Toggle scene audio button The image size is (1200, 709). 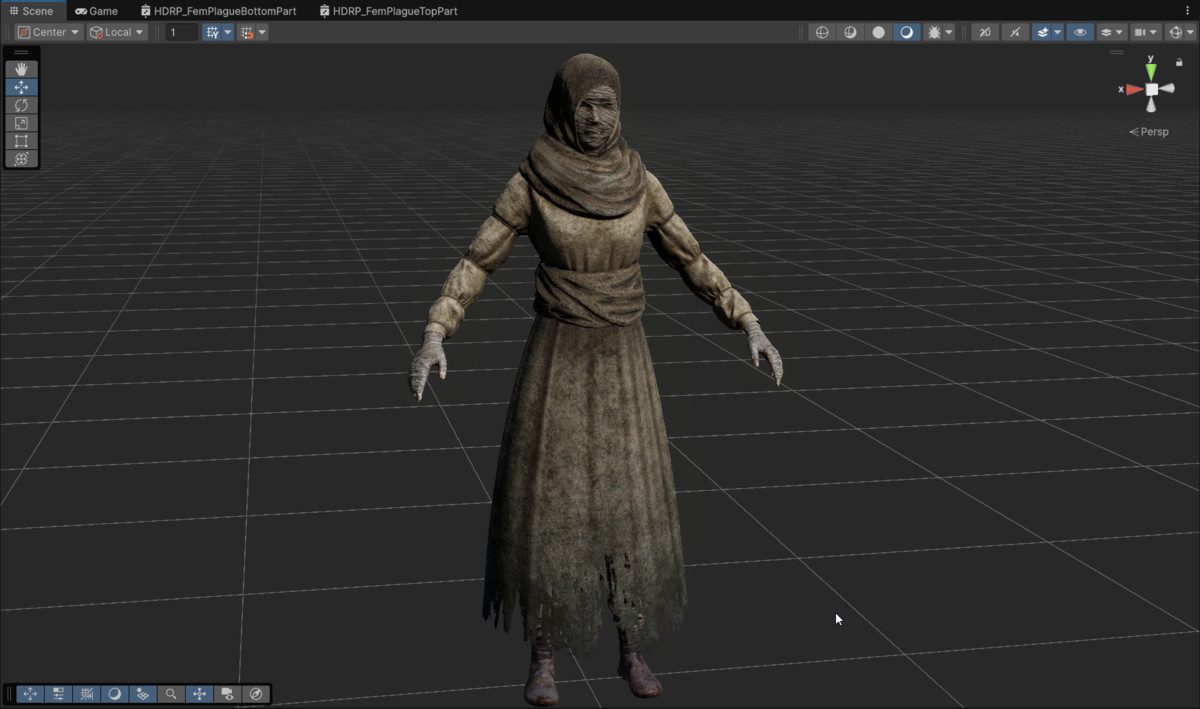pos(1015,32)
